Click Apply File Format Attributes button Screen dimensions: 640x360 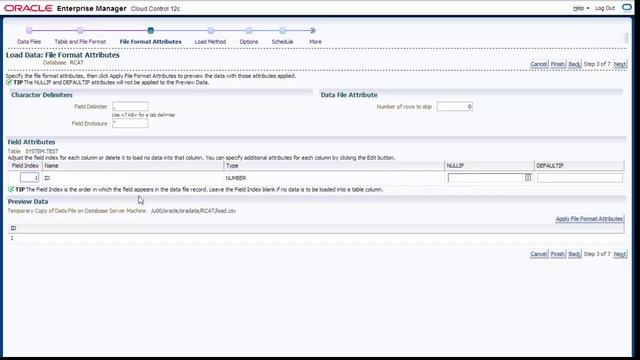click(x=589, y=219)
